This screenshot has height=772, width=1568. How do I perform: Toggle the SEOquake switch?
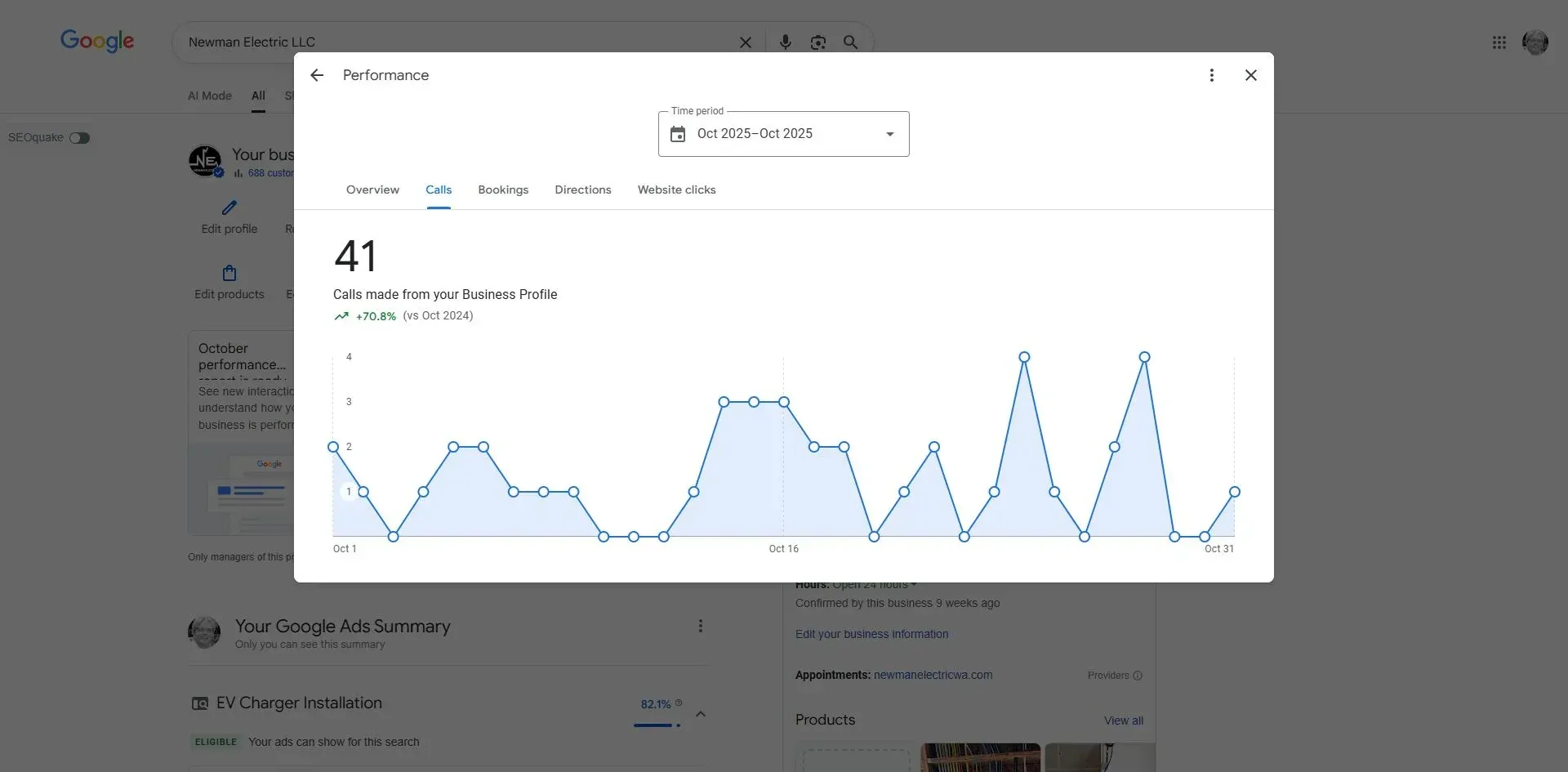(78, 138)
